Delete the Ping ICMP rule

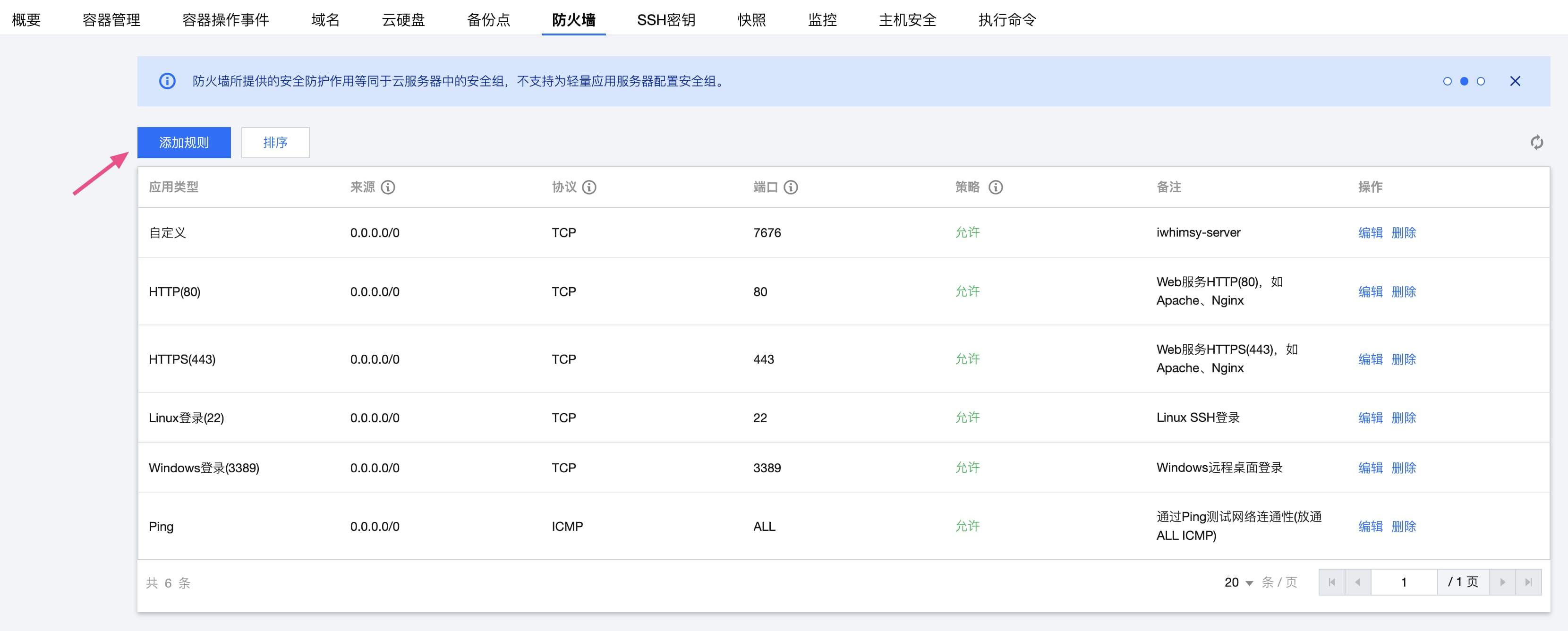tap(1404, 526)
